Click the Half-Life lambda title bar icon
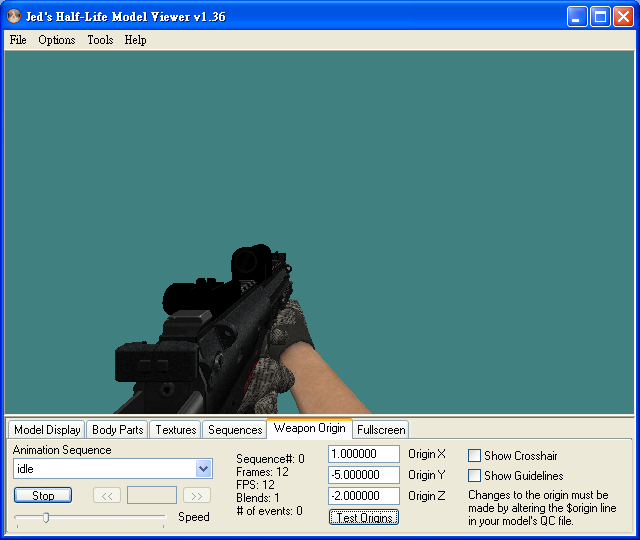Viewport: 640px width, 540px height. tap(14, 16)
